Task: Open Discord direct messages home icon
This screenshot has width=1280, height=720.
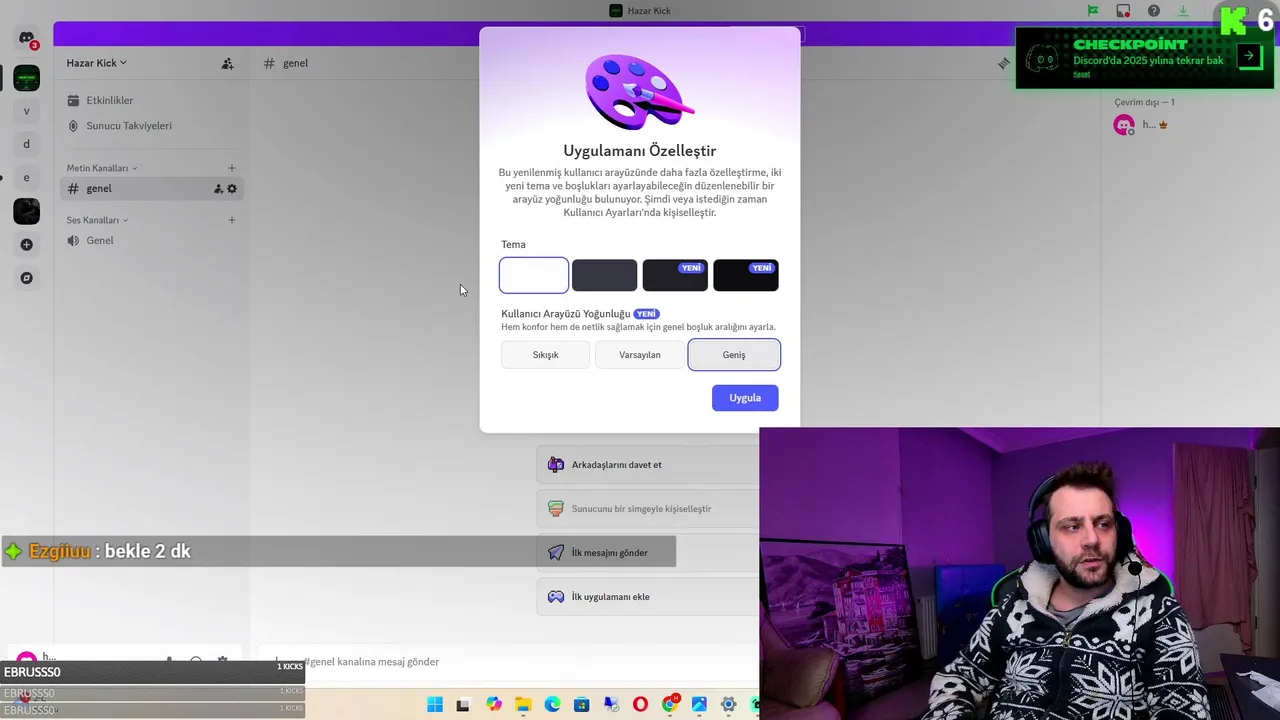Action: click(x=26, y=39)
